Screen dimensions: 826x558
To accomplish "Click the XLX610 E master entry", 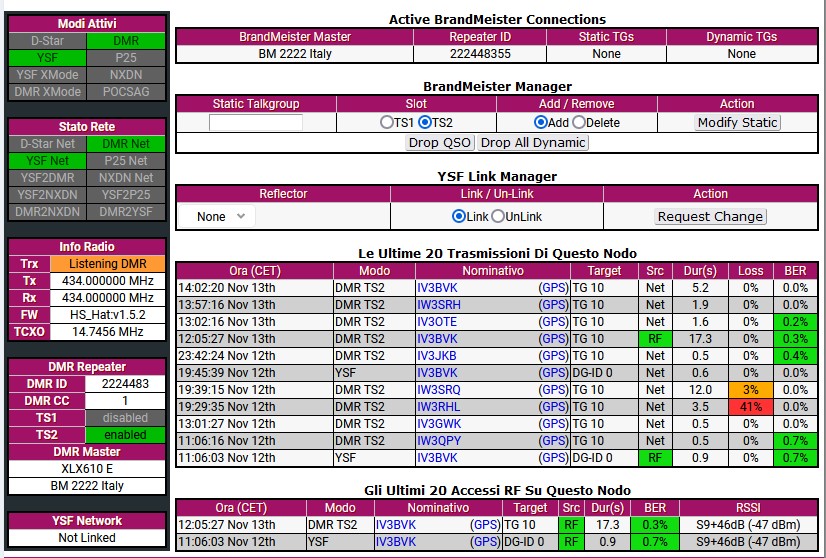I will [87, 469].
